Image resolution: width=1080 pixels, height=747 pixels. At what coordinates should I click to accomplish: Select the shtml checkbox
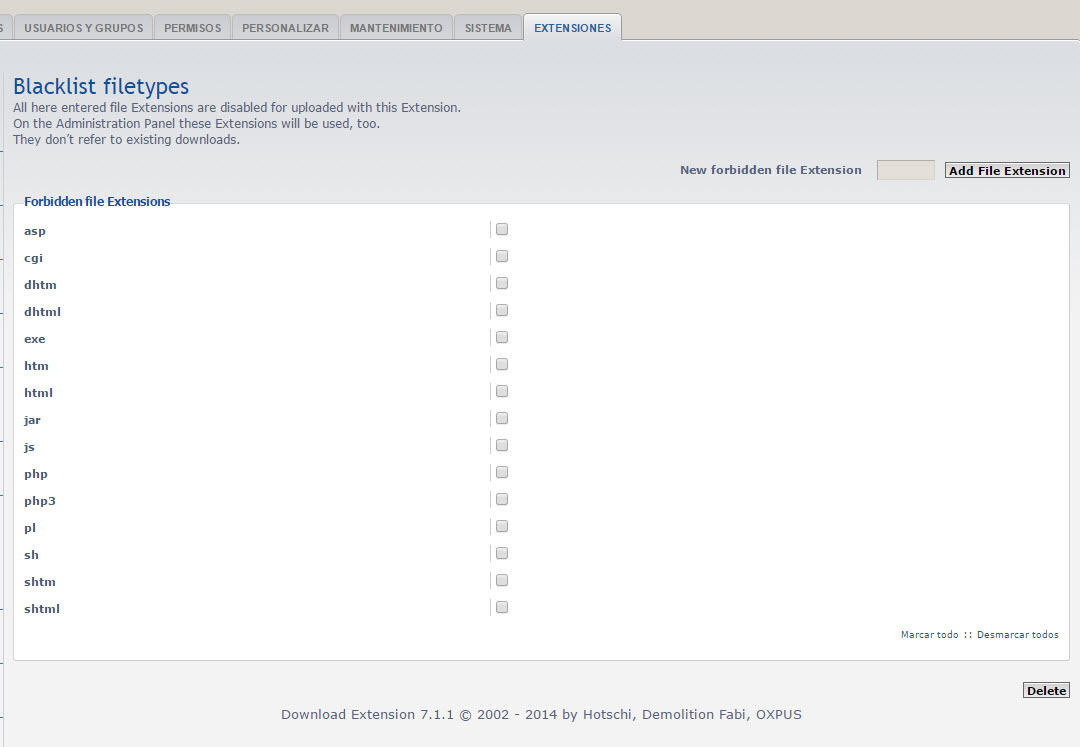pos(502,607)
